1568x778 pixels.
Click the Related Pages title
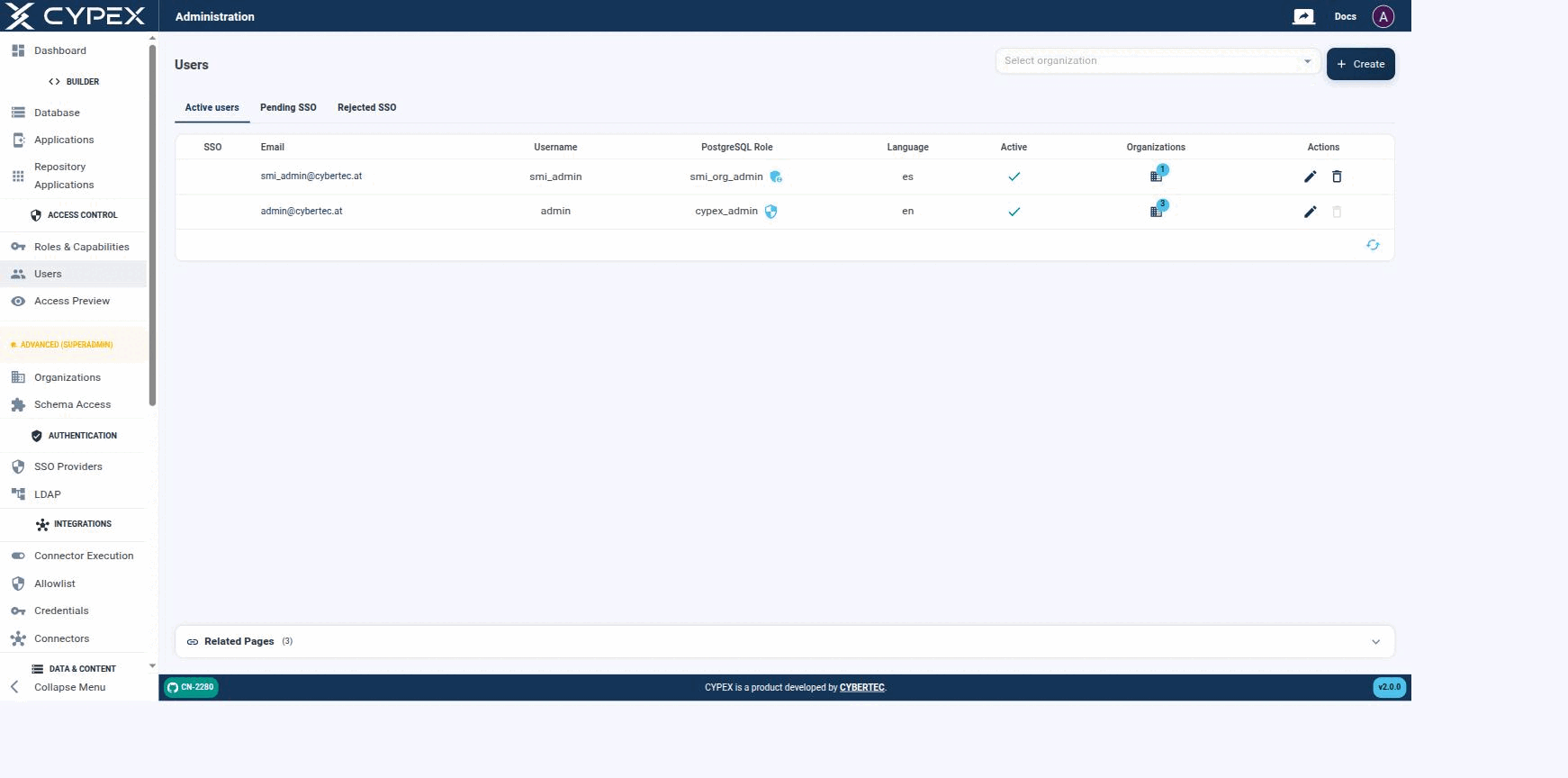click(x=239, y=642)
